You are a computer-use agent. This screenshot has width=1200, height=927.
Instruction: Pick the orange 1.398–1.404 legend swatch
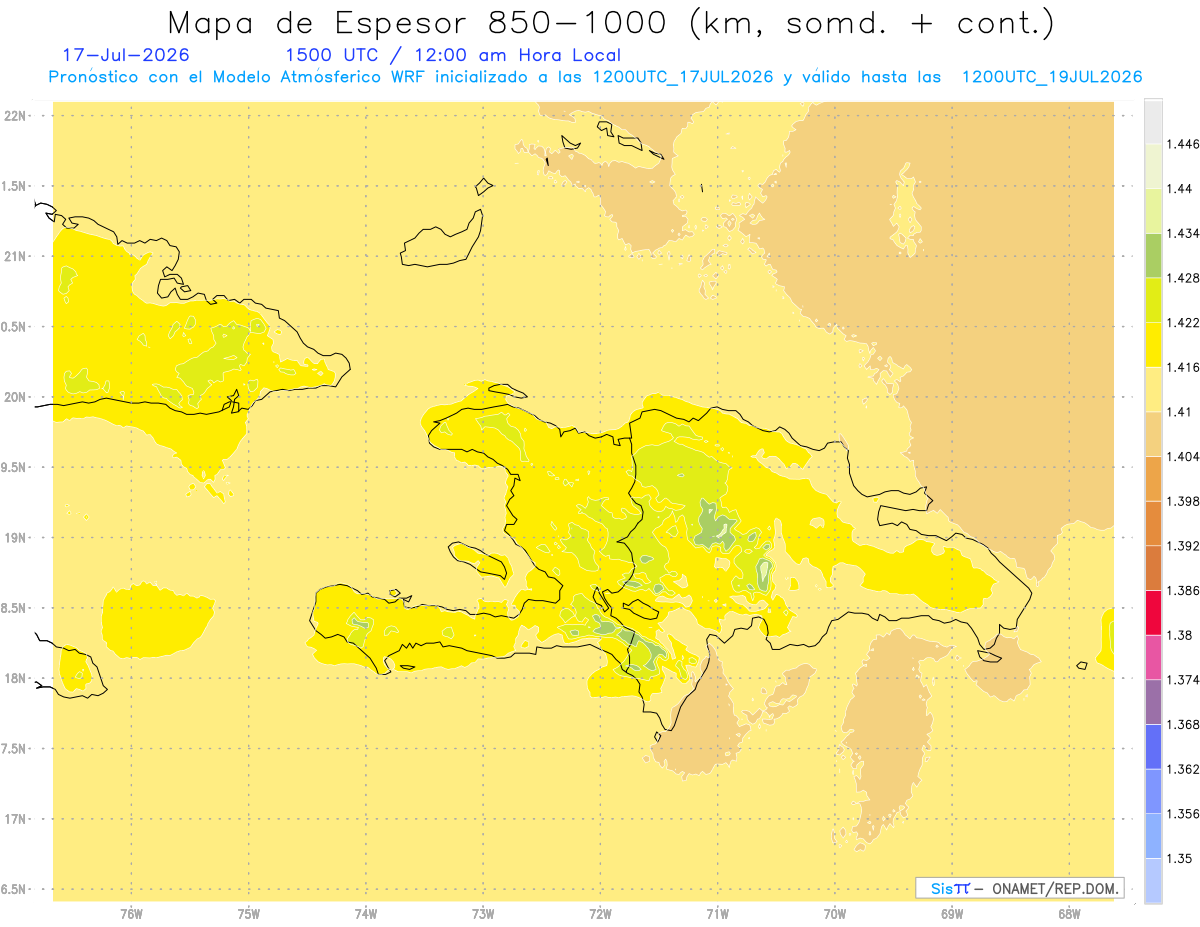tap(1153, 478)
